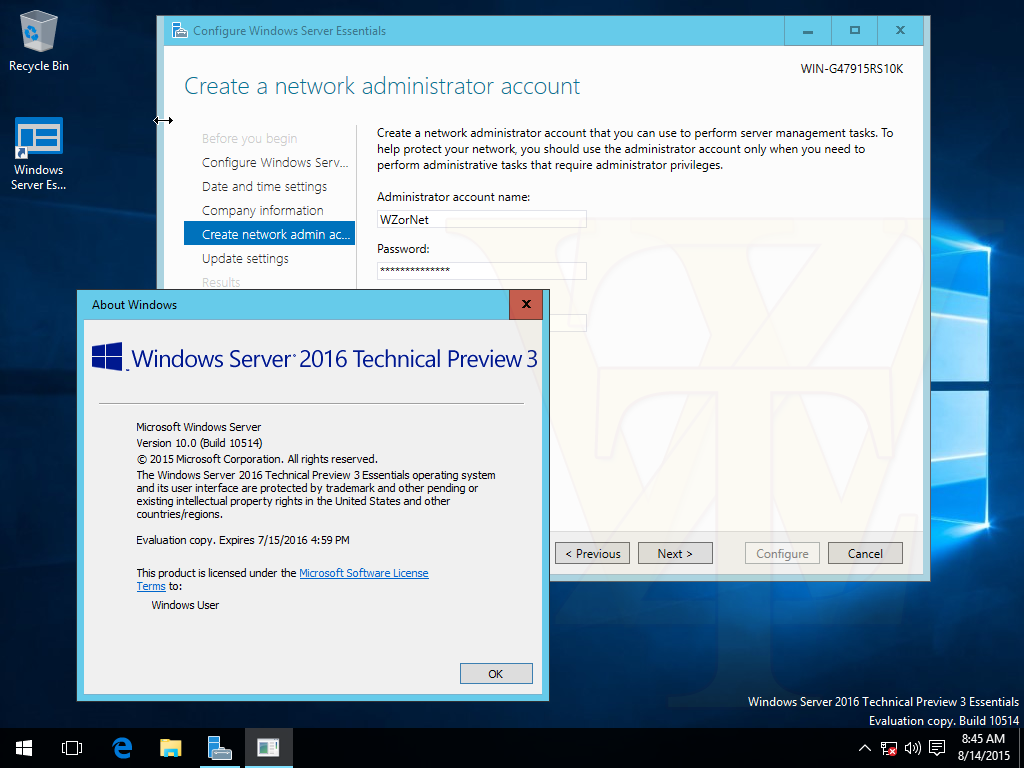
Task: Launch Microsoft Edge from the taskbar
Action: click(122, 747)
